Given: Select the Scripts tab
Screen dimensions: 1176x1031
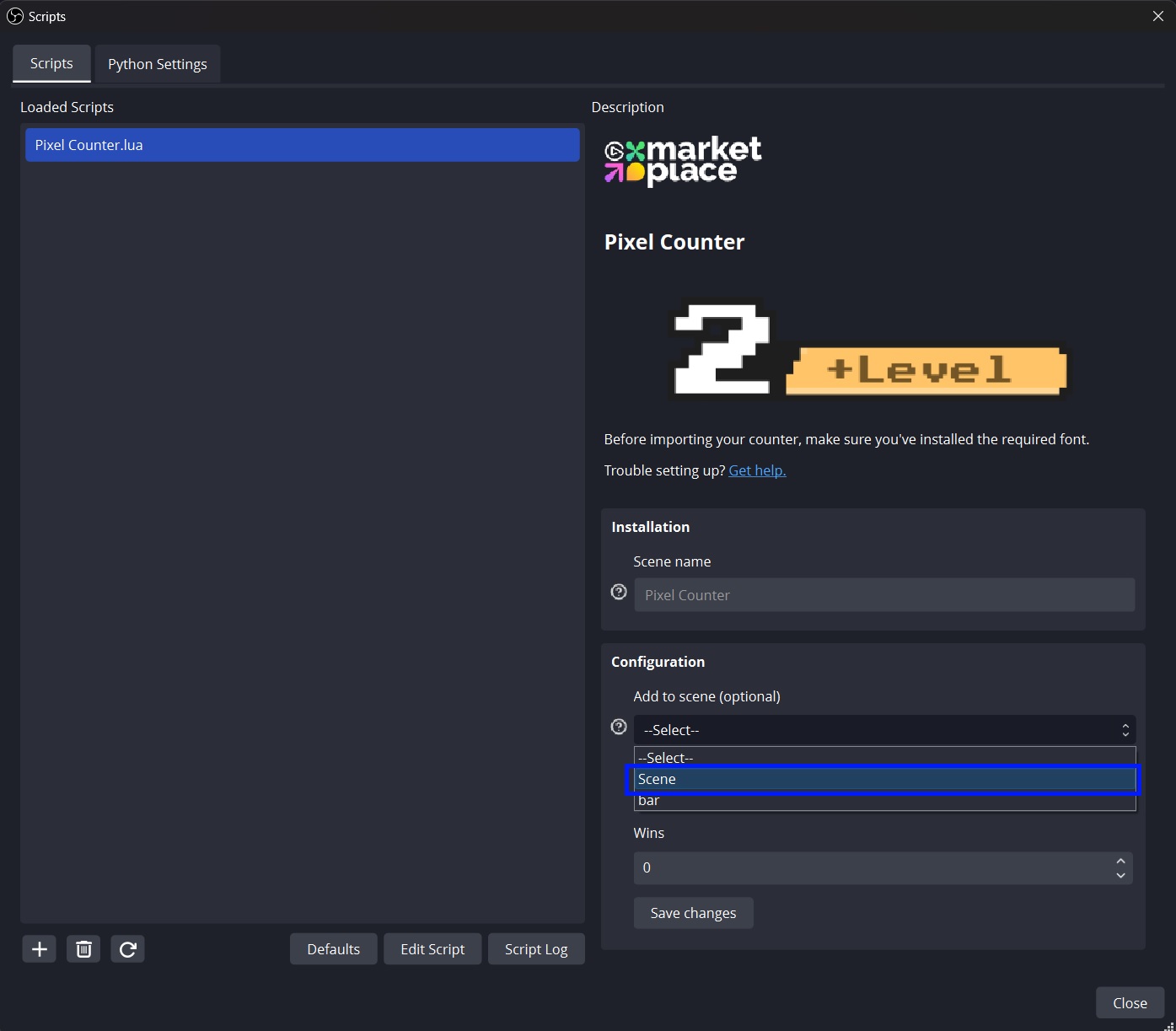Looking at the screenshot, I should click(x=51, y=64).
